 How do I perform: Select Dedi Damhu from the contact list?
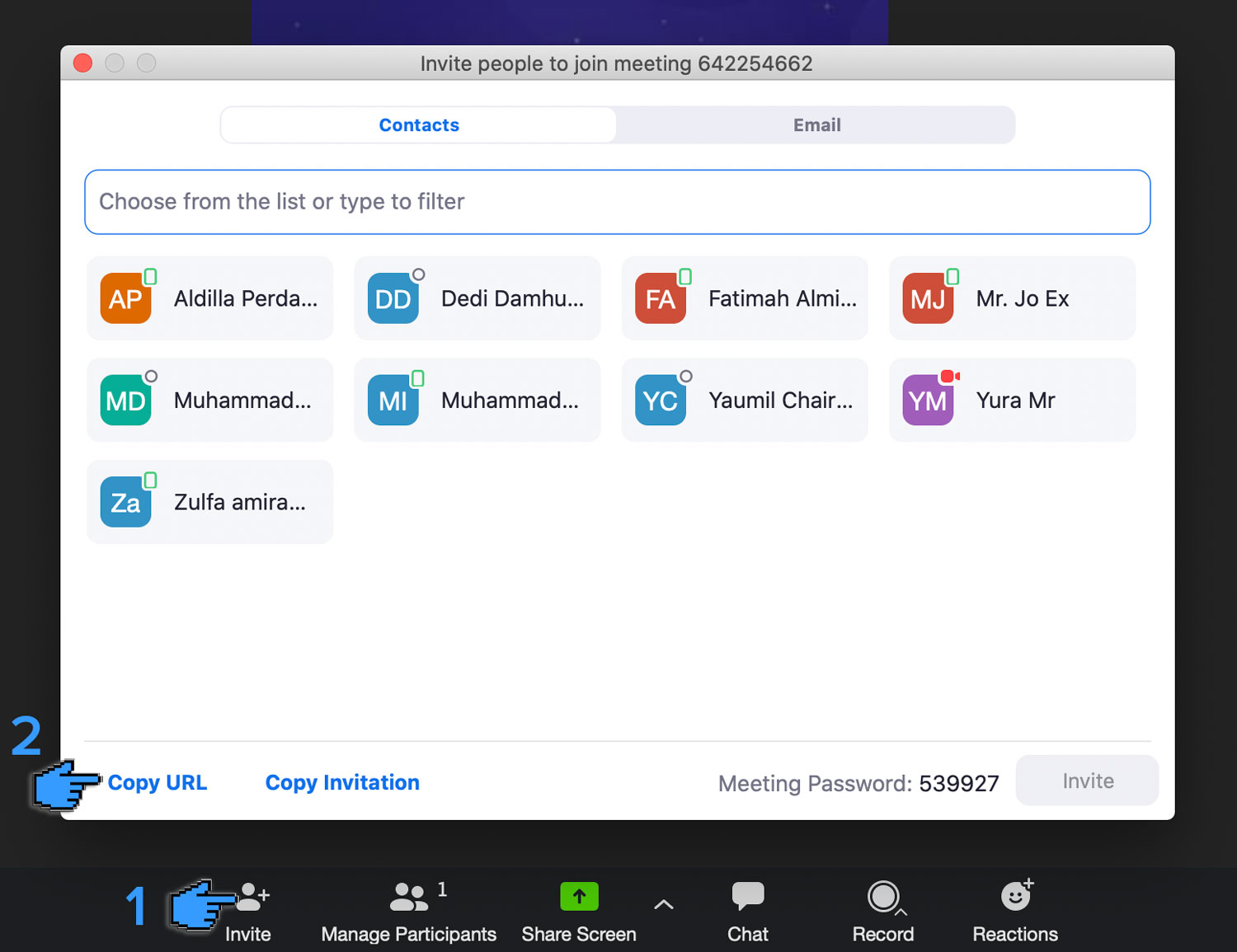click(477, 298)
